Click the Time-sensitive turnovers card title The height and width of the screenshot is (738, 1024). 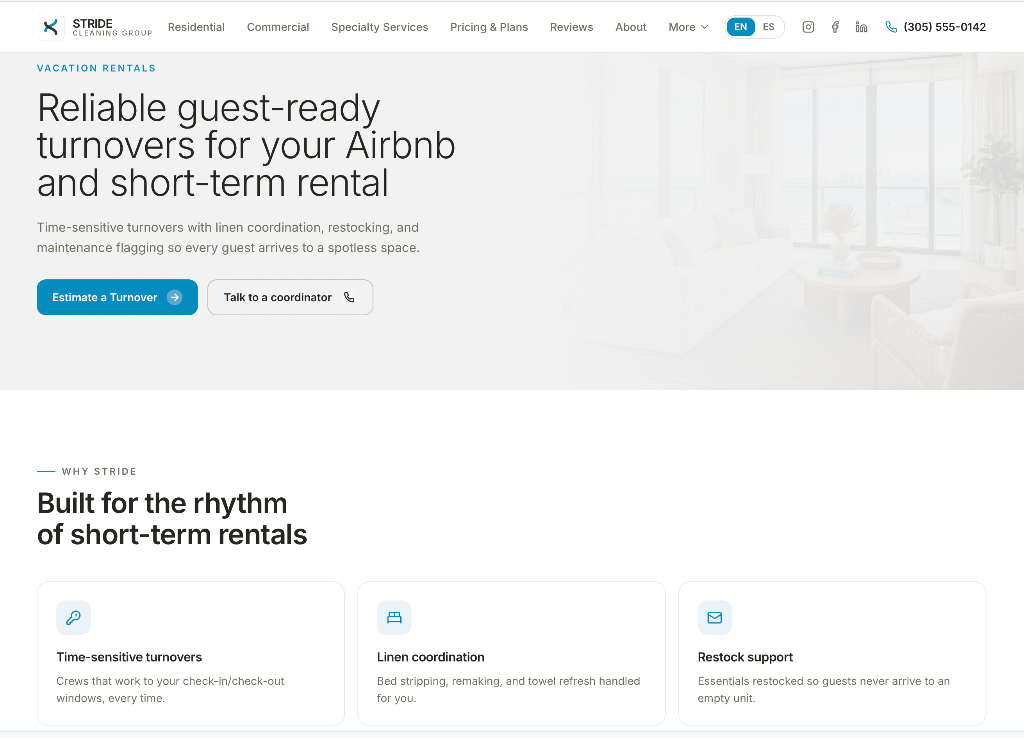[129, 657]
